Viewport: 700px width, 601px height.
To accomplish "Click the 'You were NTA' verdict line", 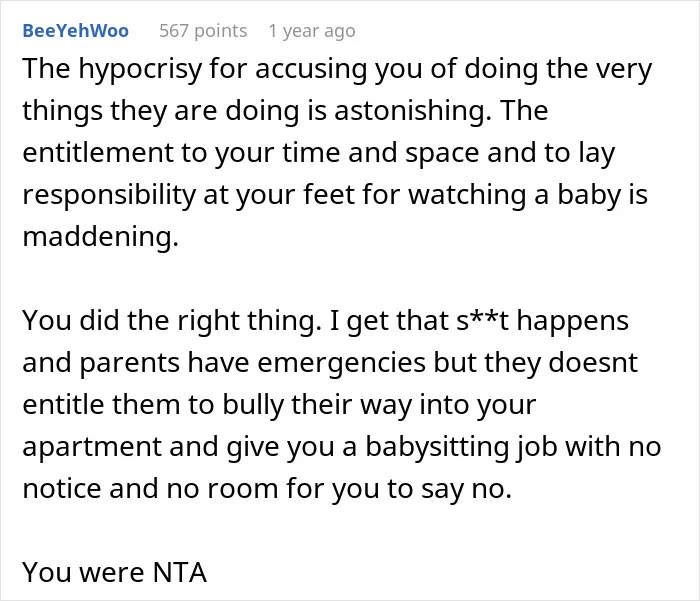I will 114,572.
